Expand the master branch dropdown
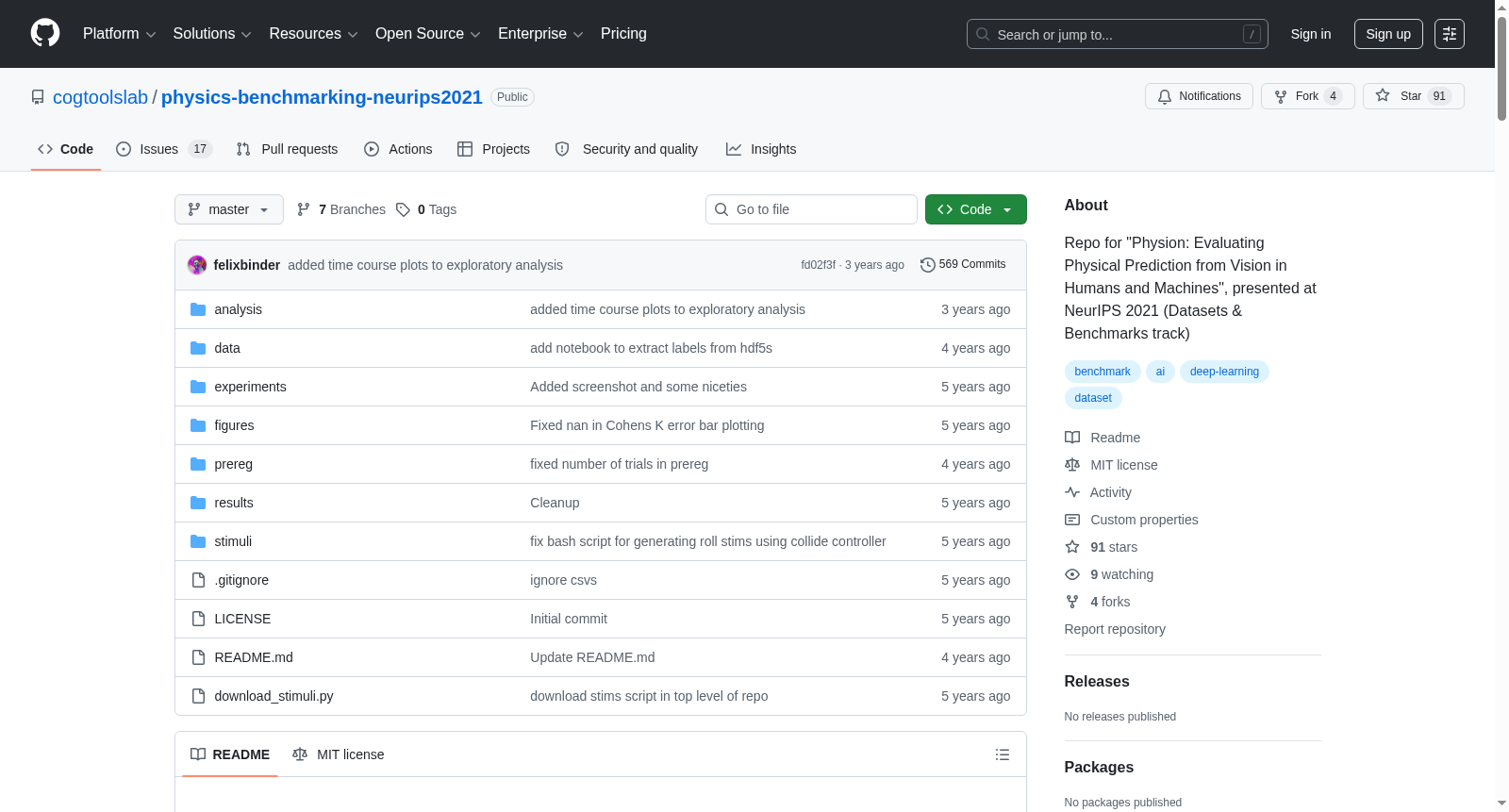1509x812 pixels. pos(229,209)
